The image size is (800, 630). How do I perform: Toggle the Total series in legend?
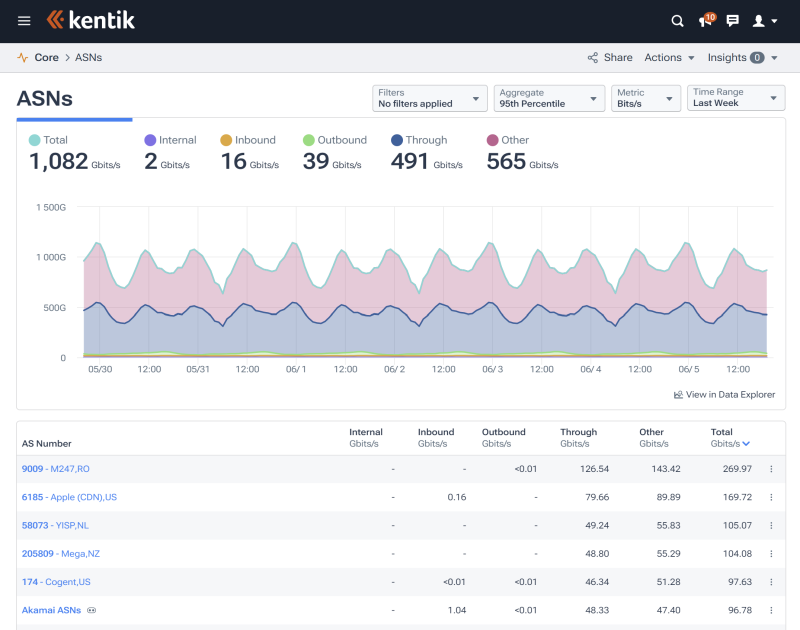34,140
